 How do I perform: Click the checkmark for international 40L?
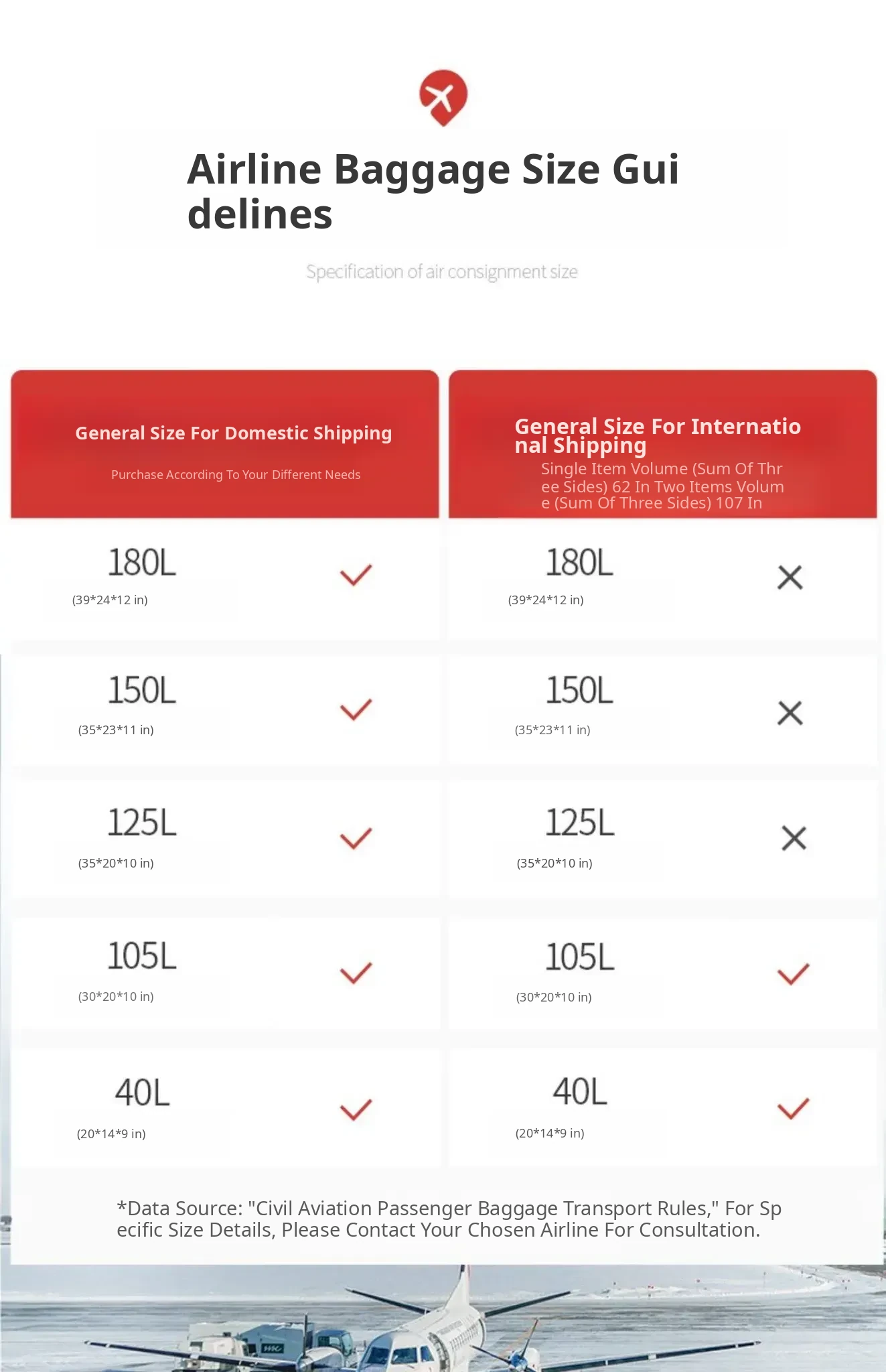(794, 1109)
